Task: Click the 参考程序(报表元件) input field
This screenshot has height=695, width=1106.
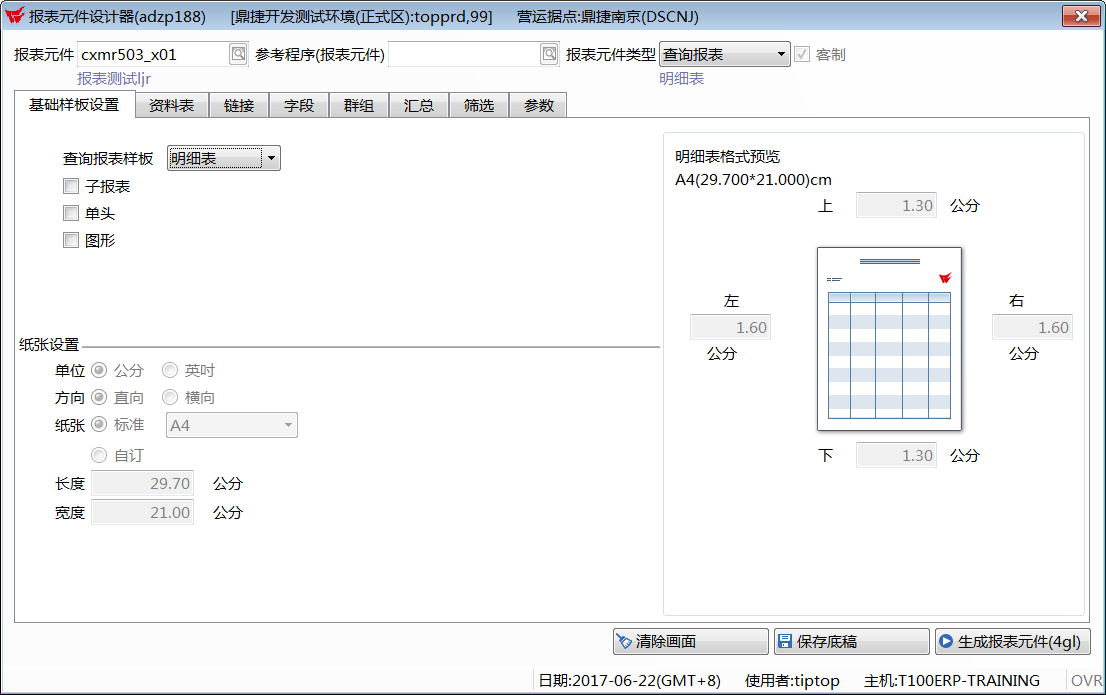Action: 464,54
